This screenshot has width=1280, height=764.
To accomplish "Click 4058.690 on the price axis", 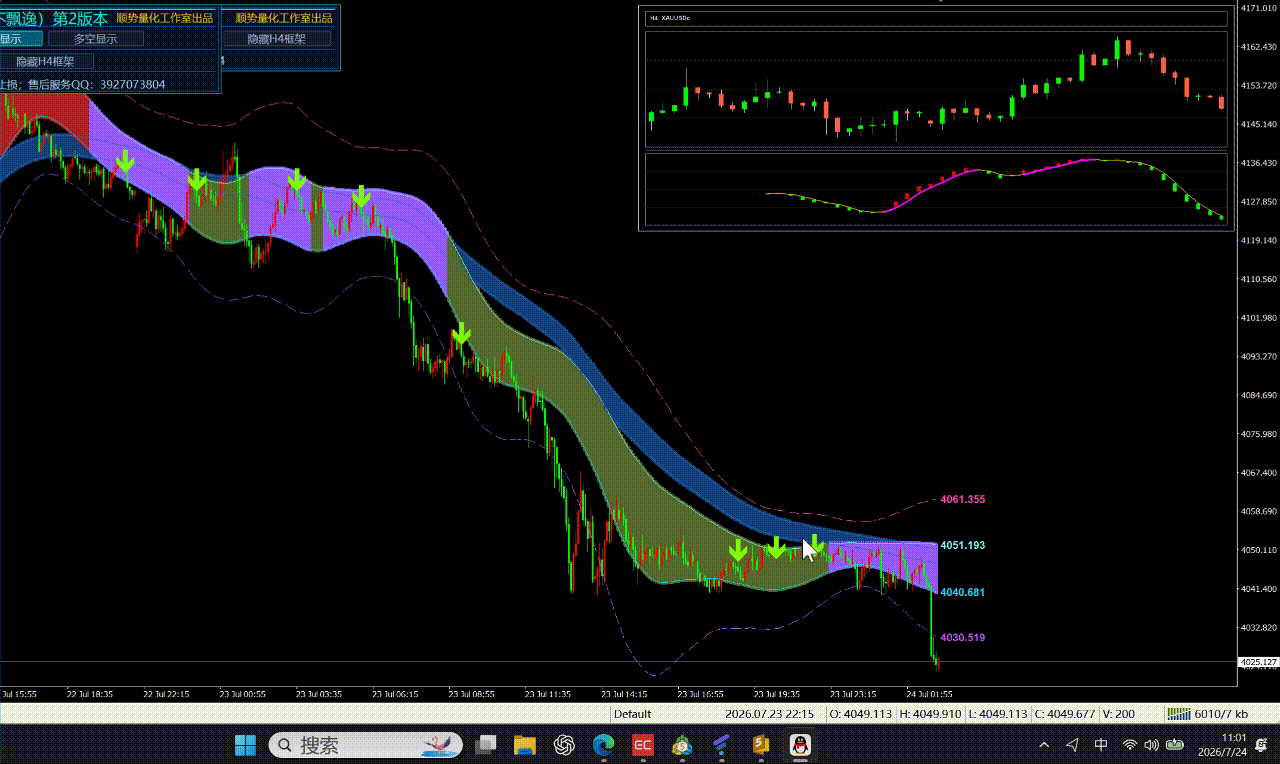I will pos(1258,511).
